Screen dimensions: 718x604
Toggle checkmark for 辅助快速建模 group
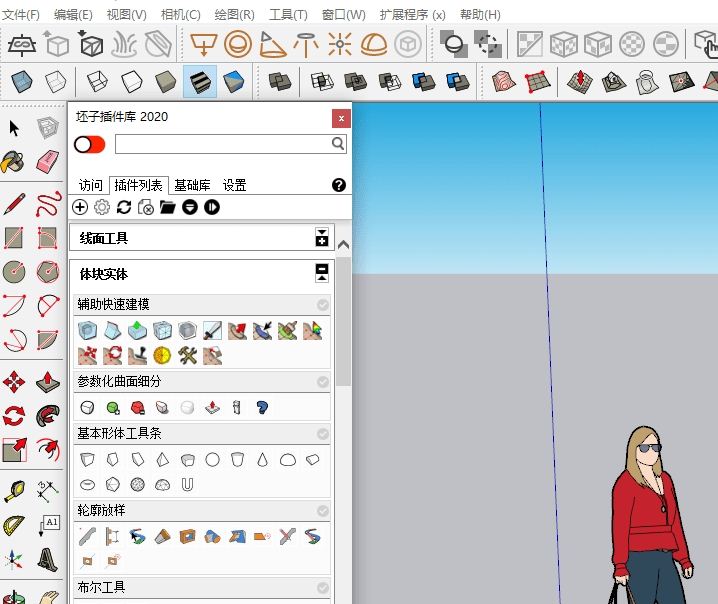(322, 305)
